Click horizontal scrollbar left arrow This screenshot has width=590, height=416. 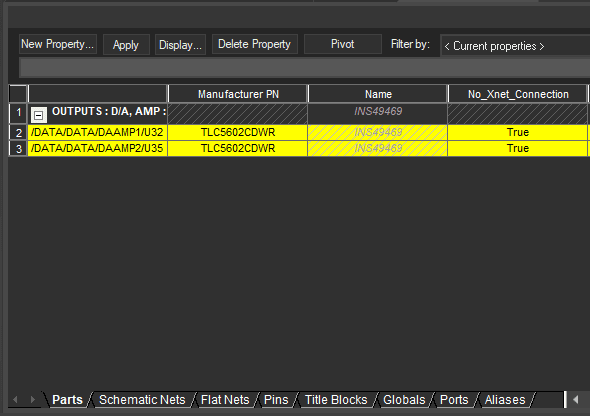(576, 399)
